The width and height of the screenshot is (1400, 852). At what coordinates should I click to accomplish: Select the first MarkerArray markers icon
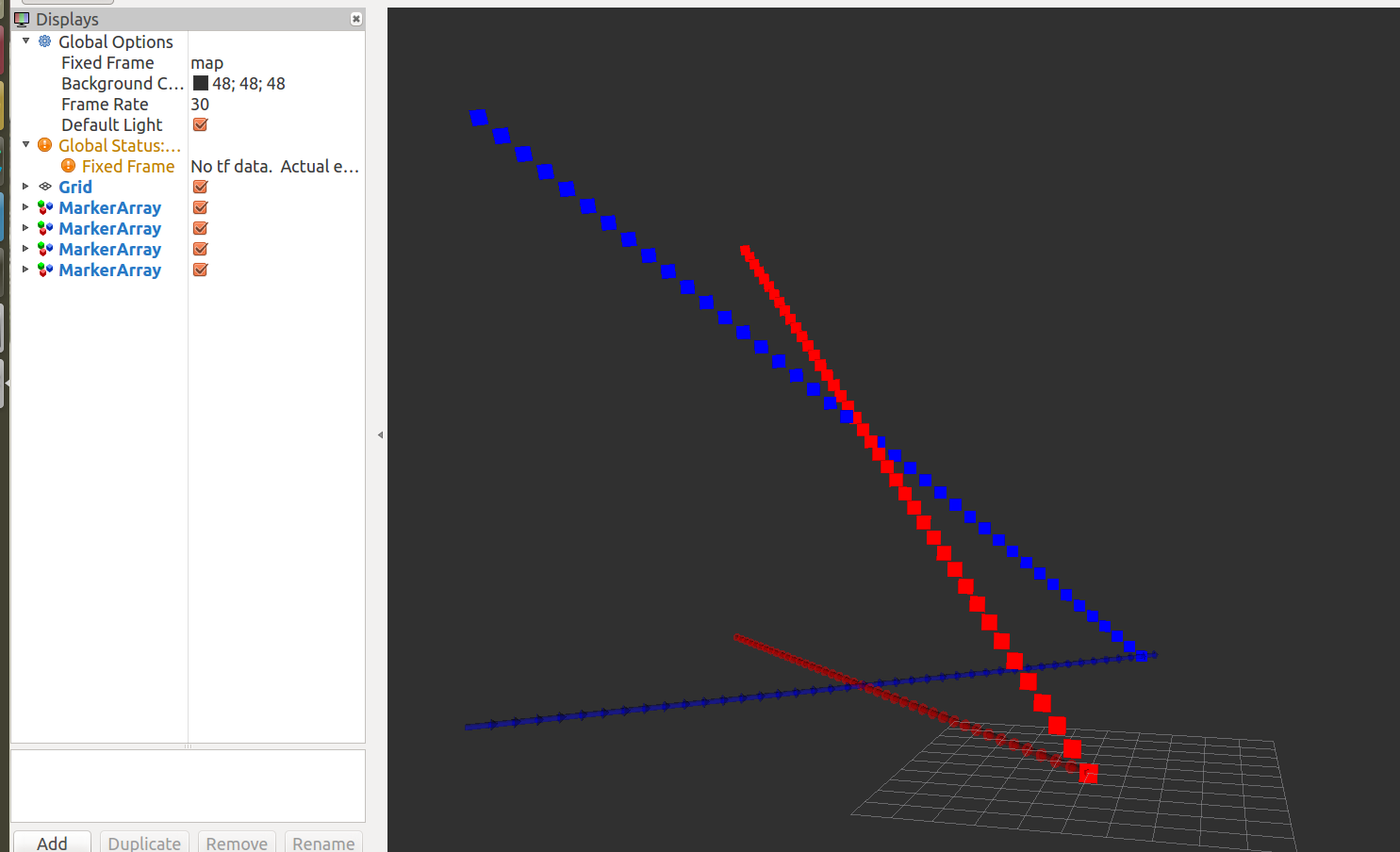[45, 207]
